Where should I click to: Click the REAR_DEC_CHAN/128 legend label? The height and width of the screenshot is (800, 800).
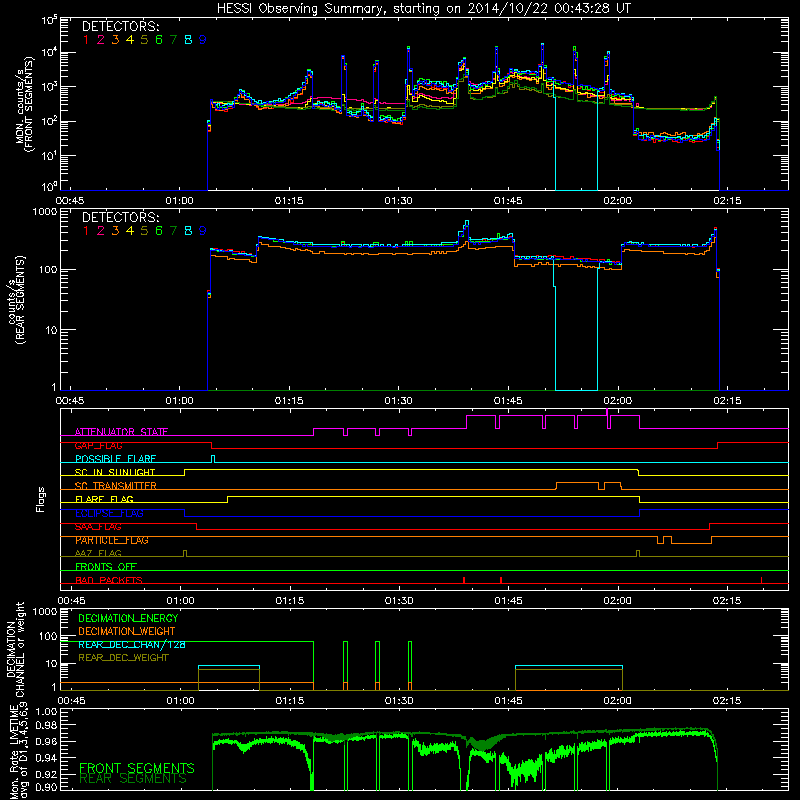pos(132,645)
